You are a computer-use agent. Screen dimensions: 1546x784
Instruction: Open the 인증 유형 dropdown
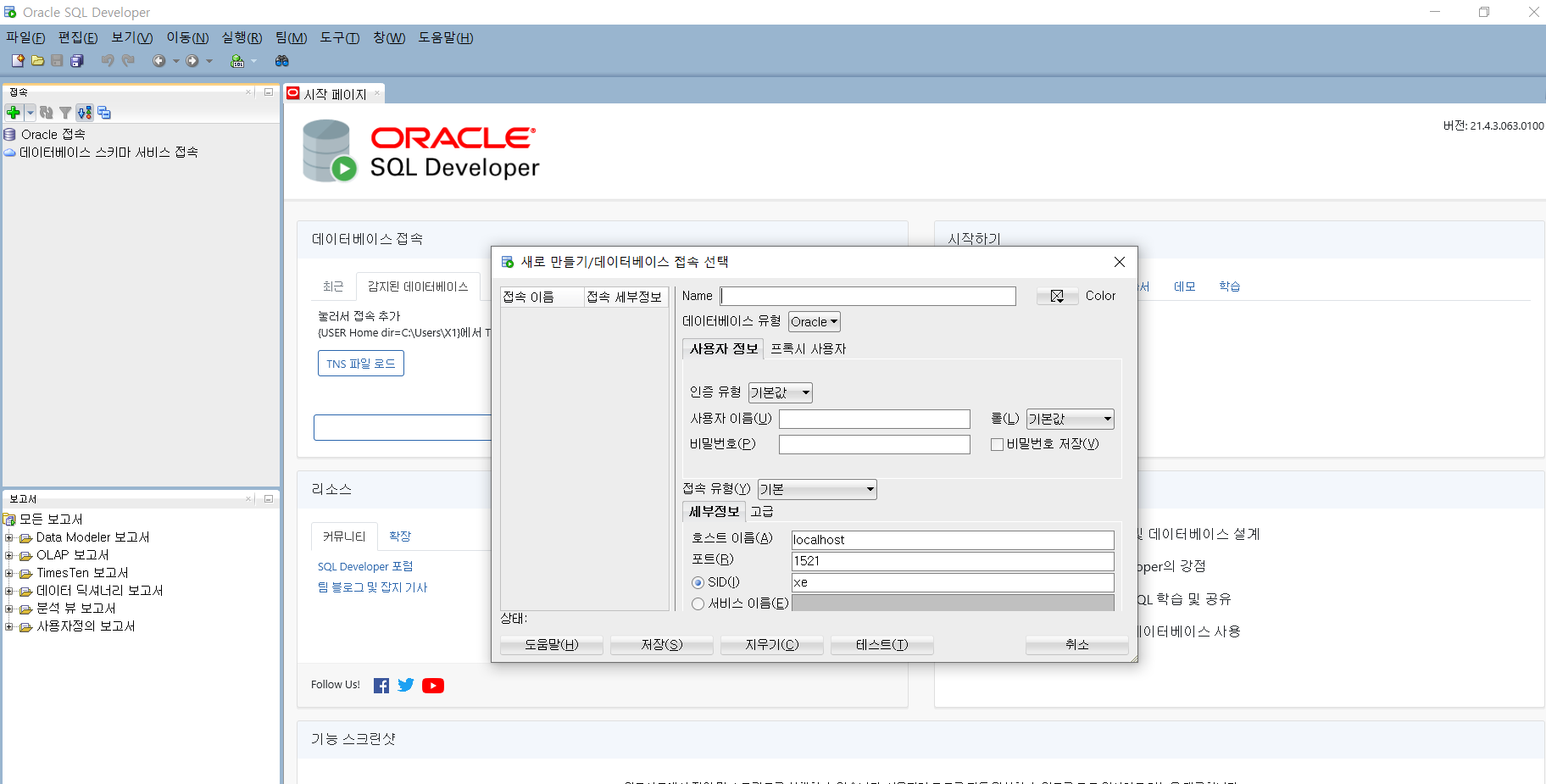tap(781, 392)
